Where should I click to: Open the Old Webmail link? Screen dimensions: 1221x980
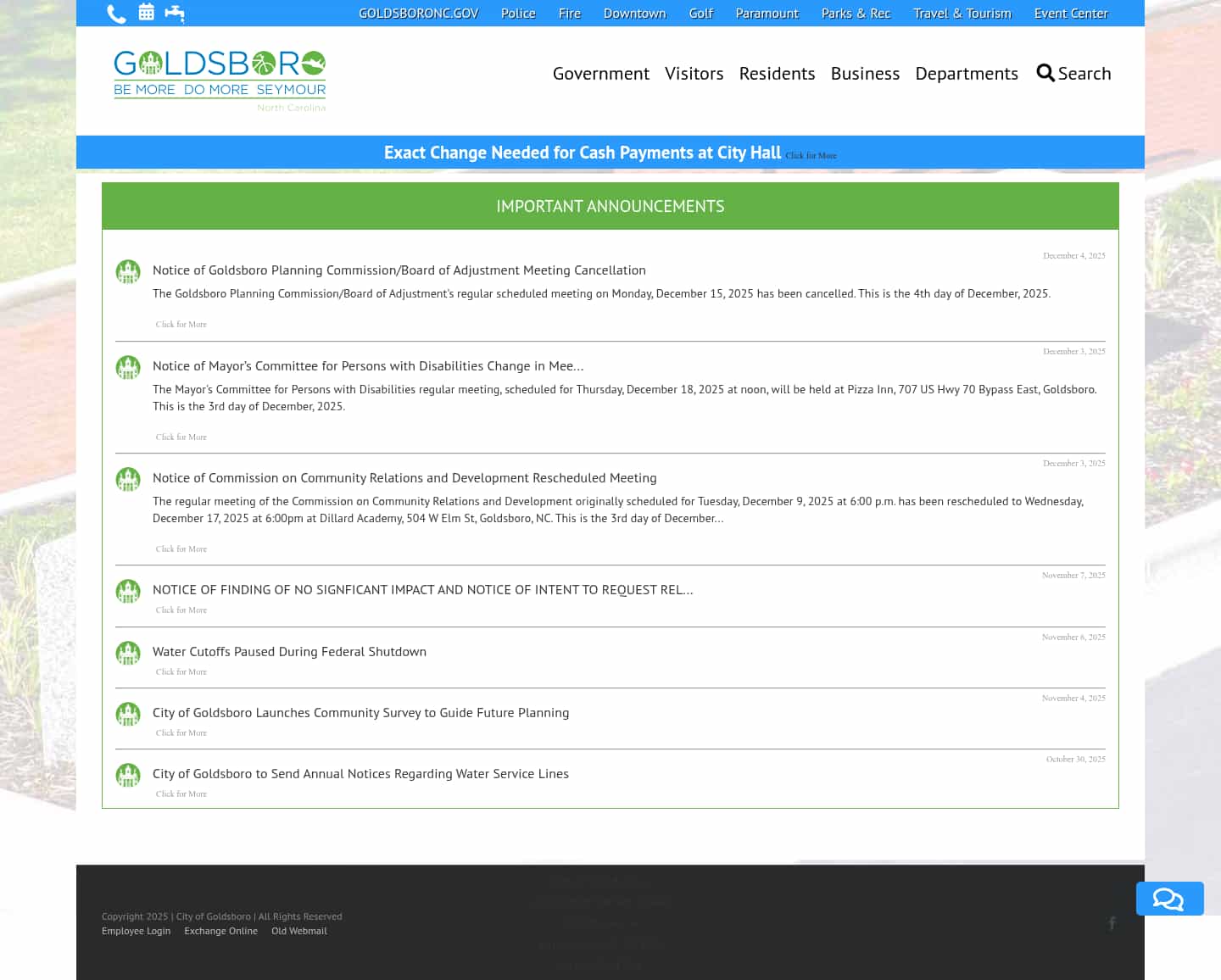(298, 930)
